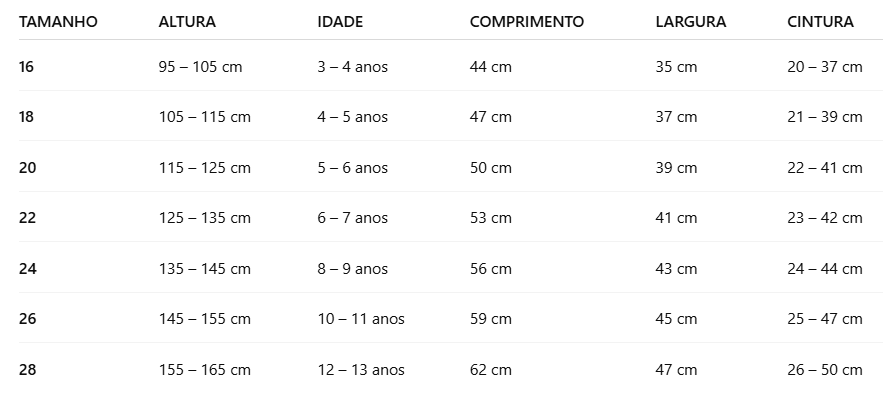
Task: Click size 22 row label
Action: coord(27,218)
